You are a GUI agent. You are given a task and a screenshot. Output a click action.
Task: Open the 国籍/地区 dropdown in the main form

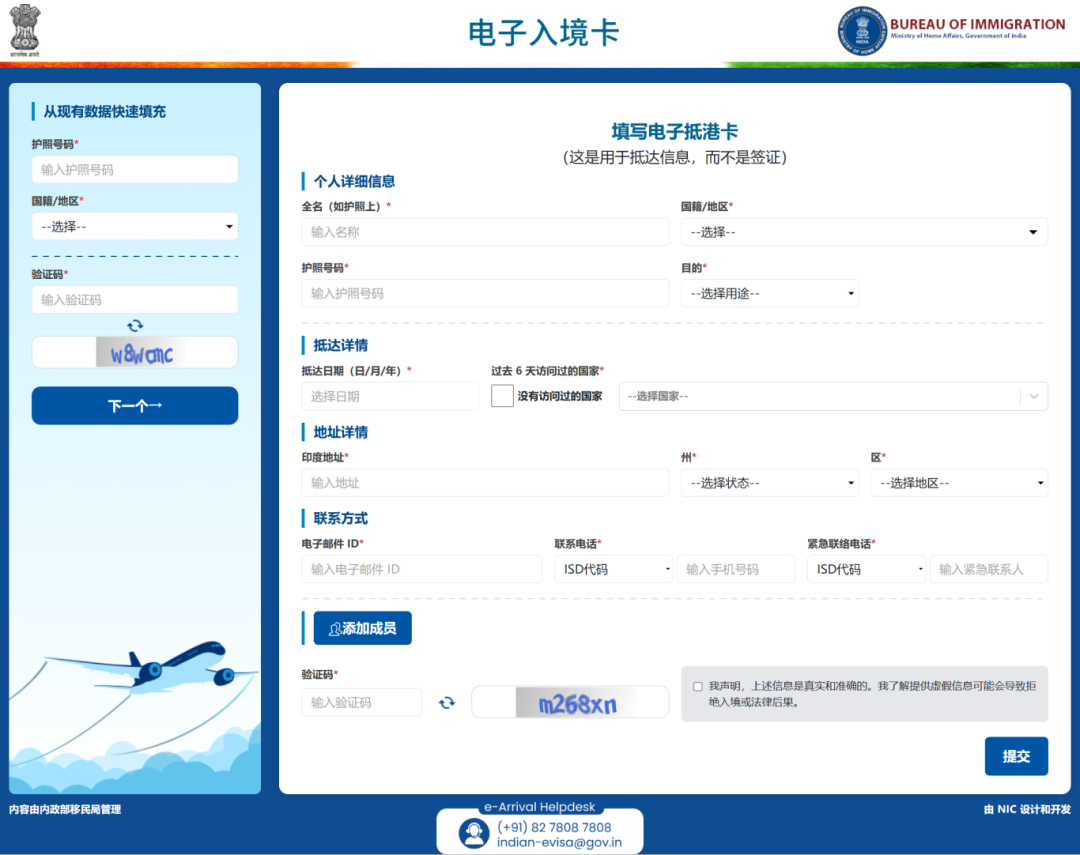point(864,232)
